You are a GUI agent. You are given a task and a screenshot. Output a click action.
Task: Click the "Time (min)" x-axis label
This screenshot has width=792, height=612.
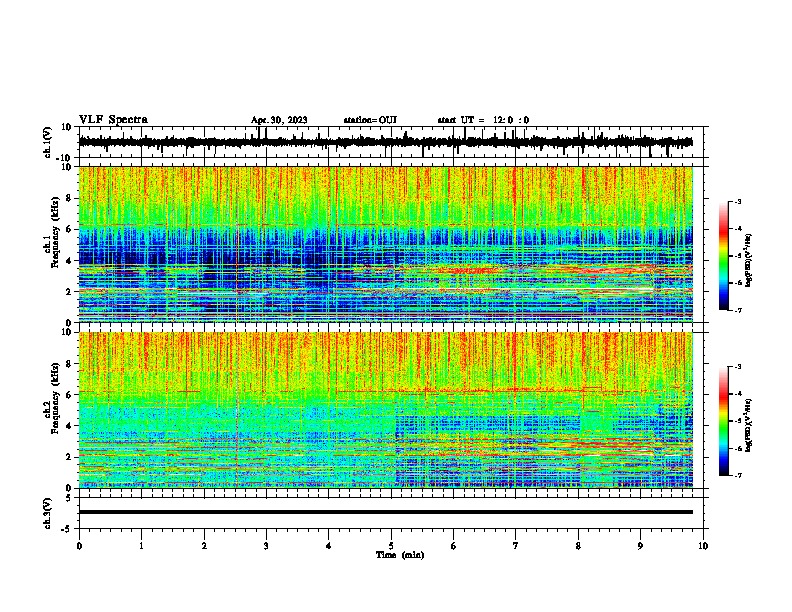pyautogui.click(x=400, y=555)
